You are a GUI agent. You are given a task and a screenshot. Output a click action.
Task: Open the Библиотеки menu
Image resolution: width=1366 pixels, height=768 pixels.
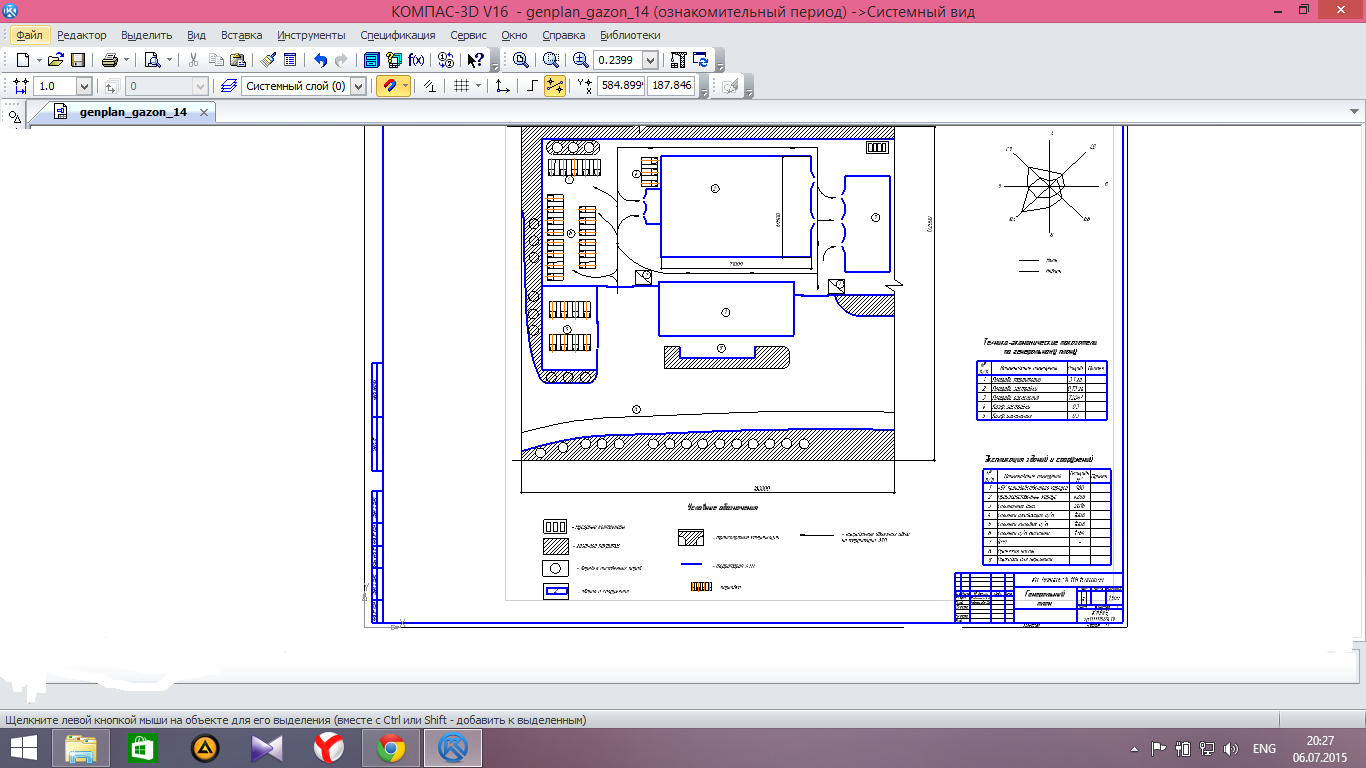coord(630,35)
